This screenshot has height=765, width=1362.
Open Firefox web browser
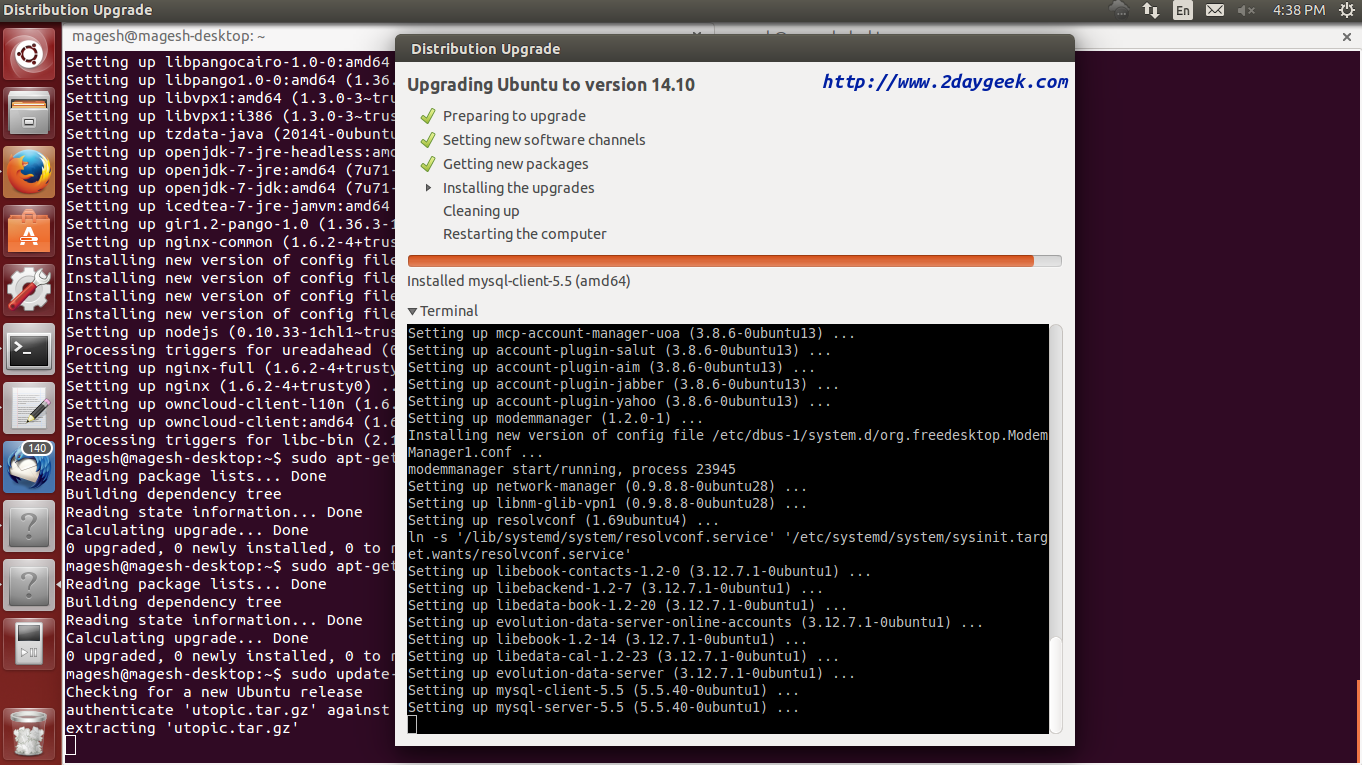click(x=29, y=172)
